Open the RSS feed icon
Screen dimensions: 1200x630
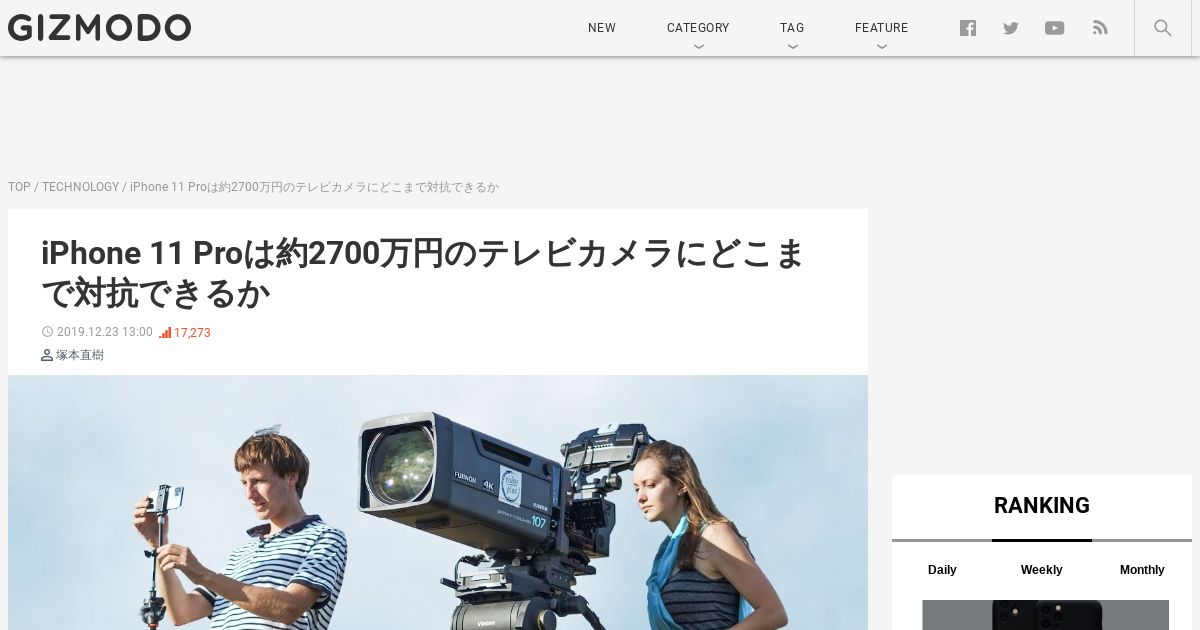(1100, 28)
